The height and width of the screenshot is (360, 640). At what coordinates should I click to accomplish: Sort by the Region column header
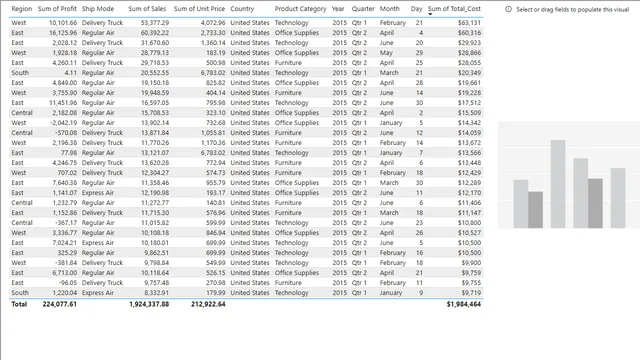(x=22, y=9)
